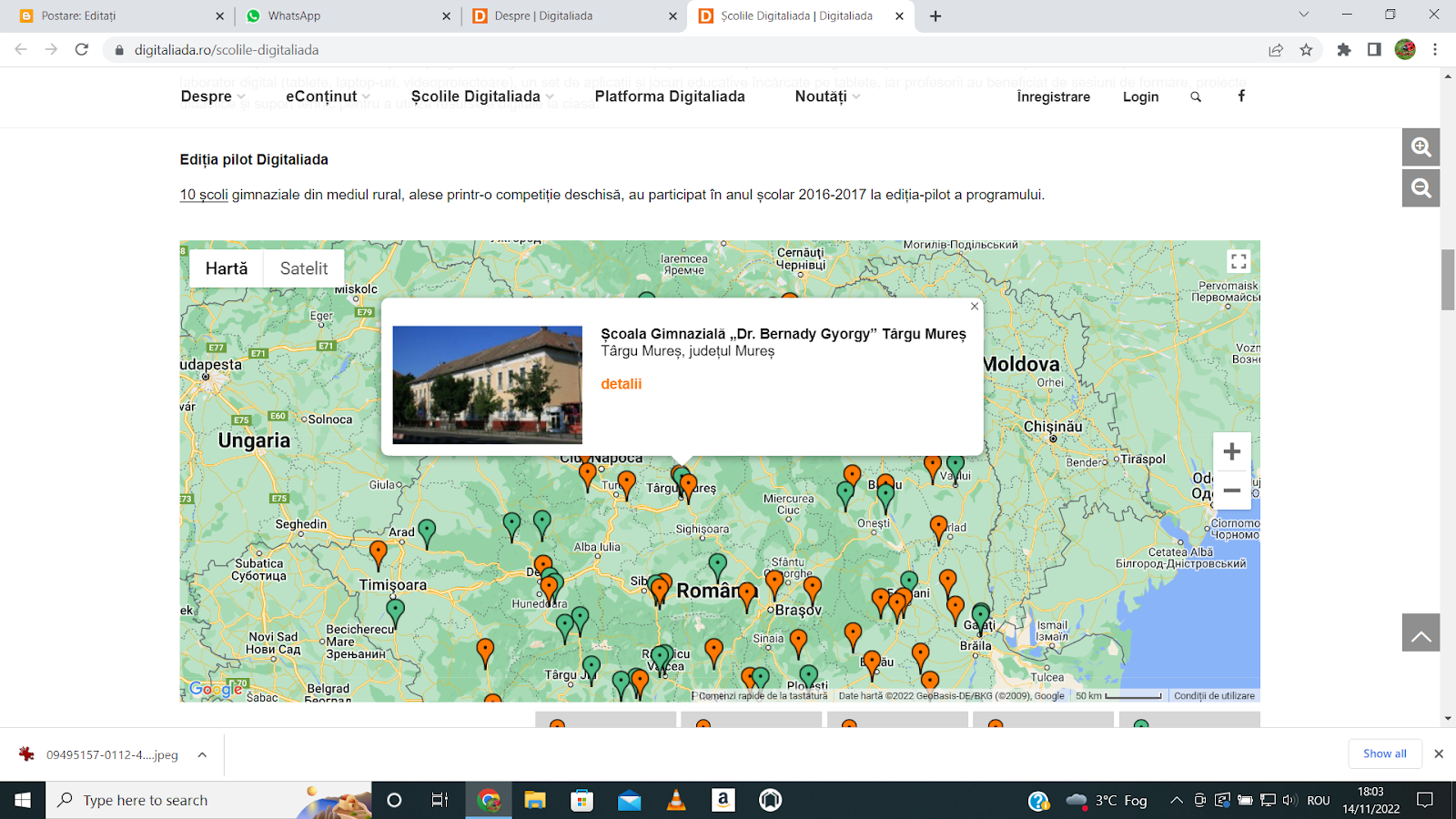This screenshot has height=819, width=1456.
Task: Open Chrome three-dot menu
Action: coord(1435,50)
